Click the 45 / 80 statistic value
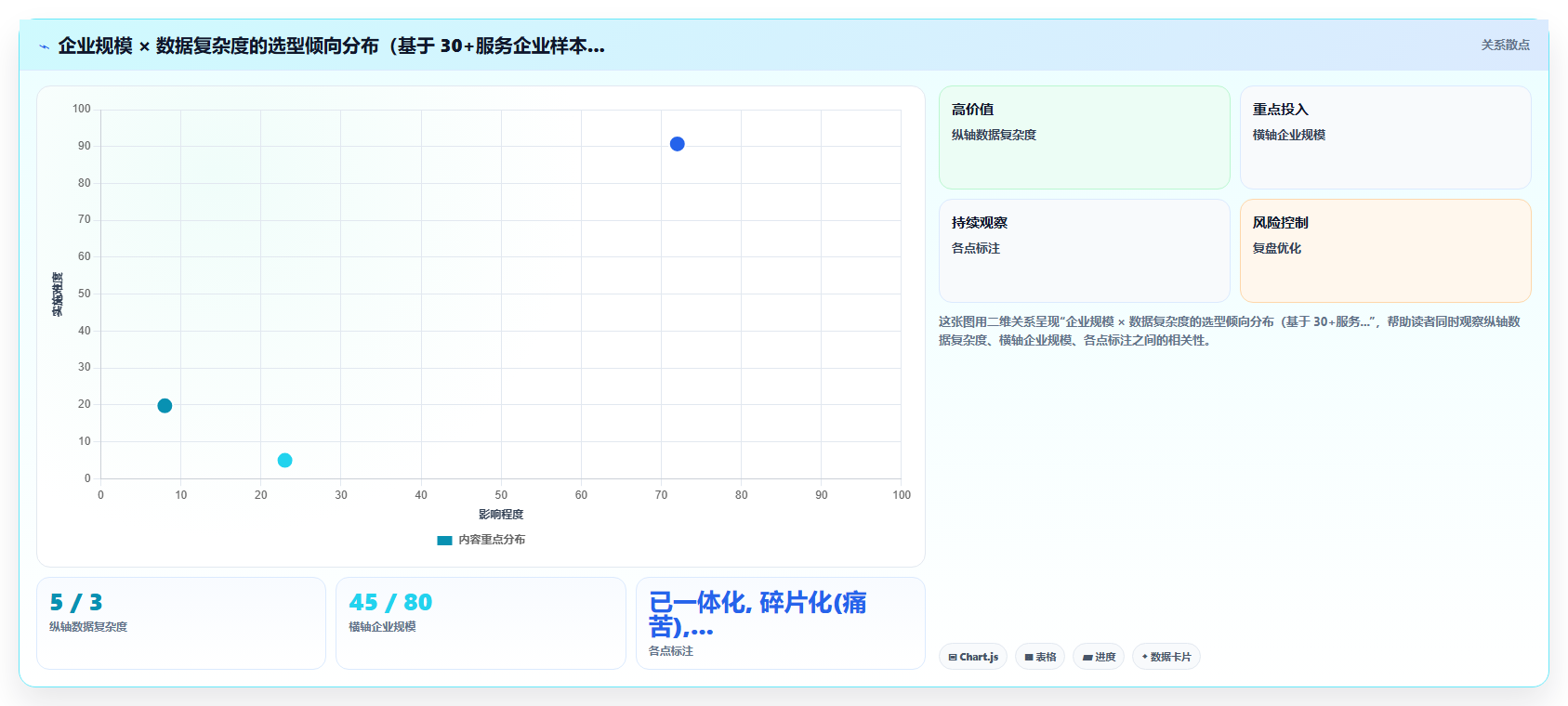 coord(390,602)
